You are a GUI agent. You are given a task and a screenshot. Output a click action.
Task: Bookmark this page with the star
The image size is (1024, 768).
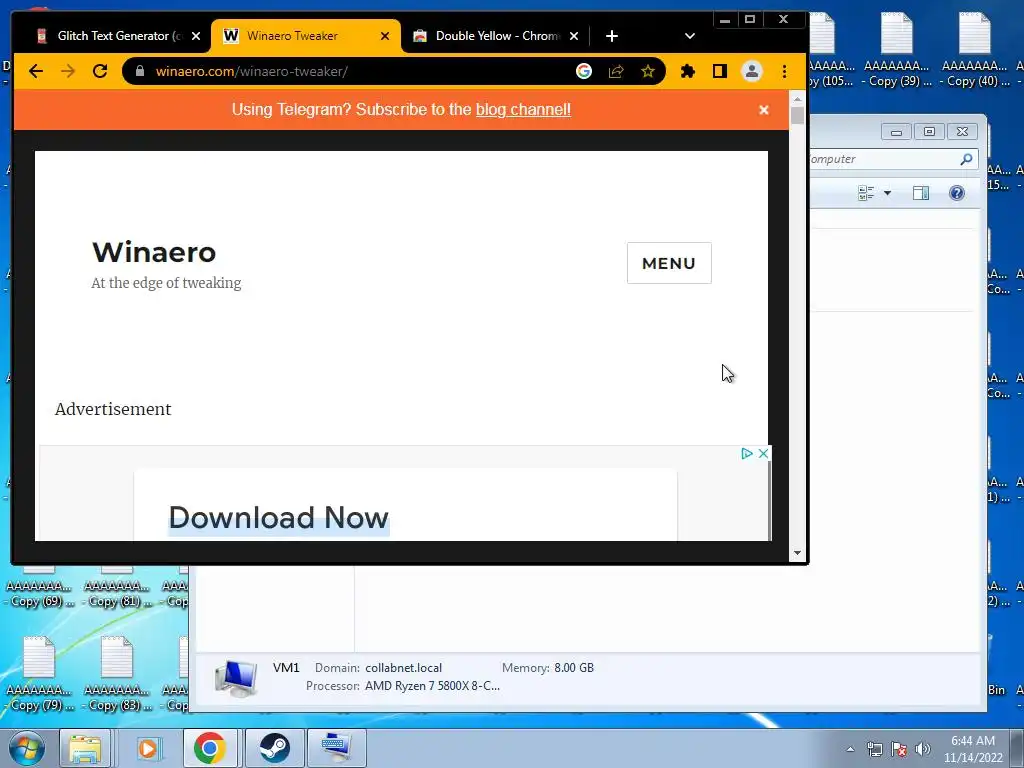click(648, 71)
